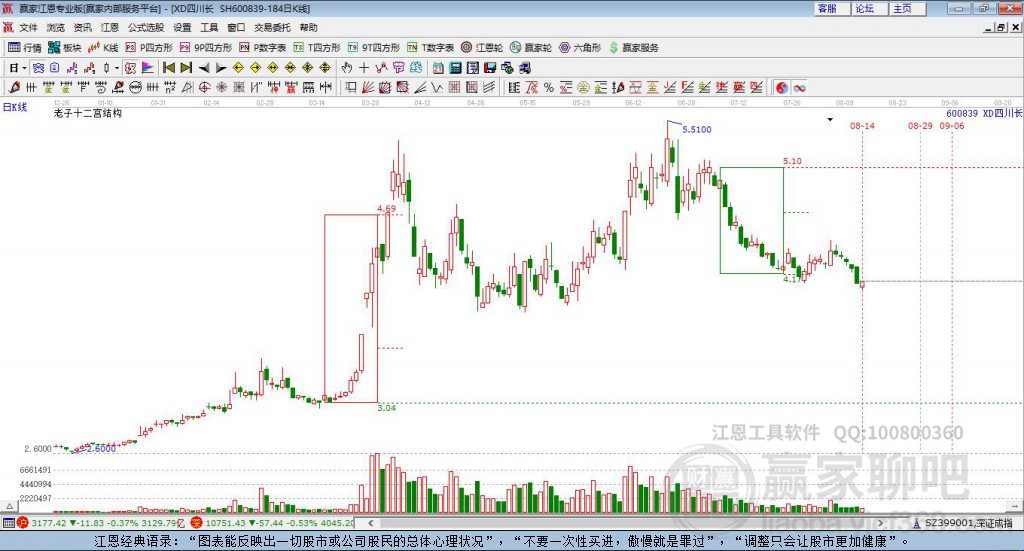This screenshot has height=551, width=1024.
Task: Open the T四方形 tool
Action: (317, 48)
